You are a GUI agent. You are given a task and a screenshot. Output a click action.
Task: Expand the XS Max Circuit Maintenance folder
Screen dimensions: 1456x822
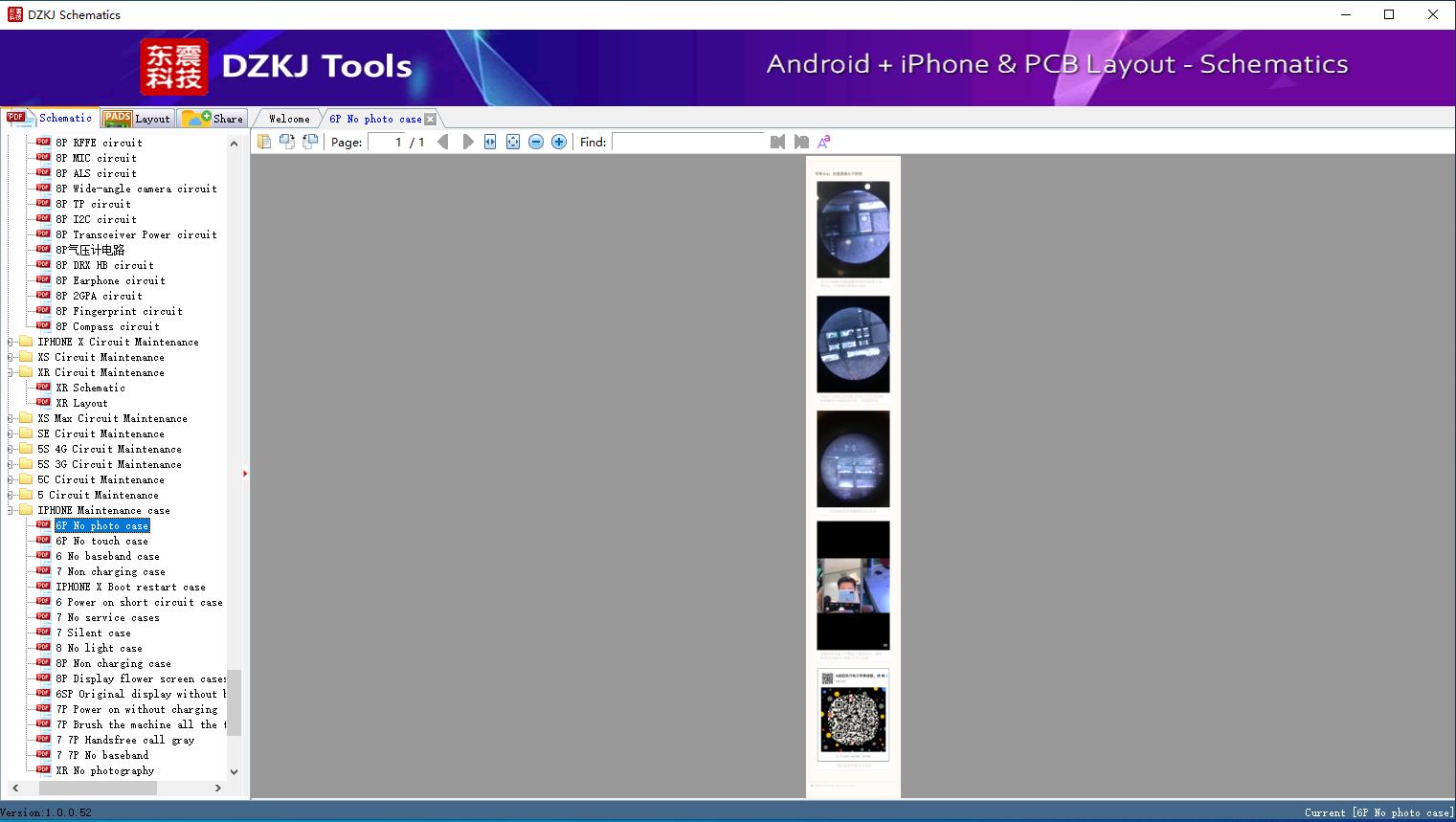(11, 418)
